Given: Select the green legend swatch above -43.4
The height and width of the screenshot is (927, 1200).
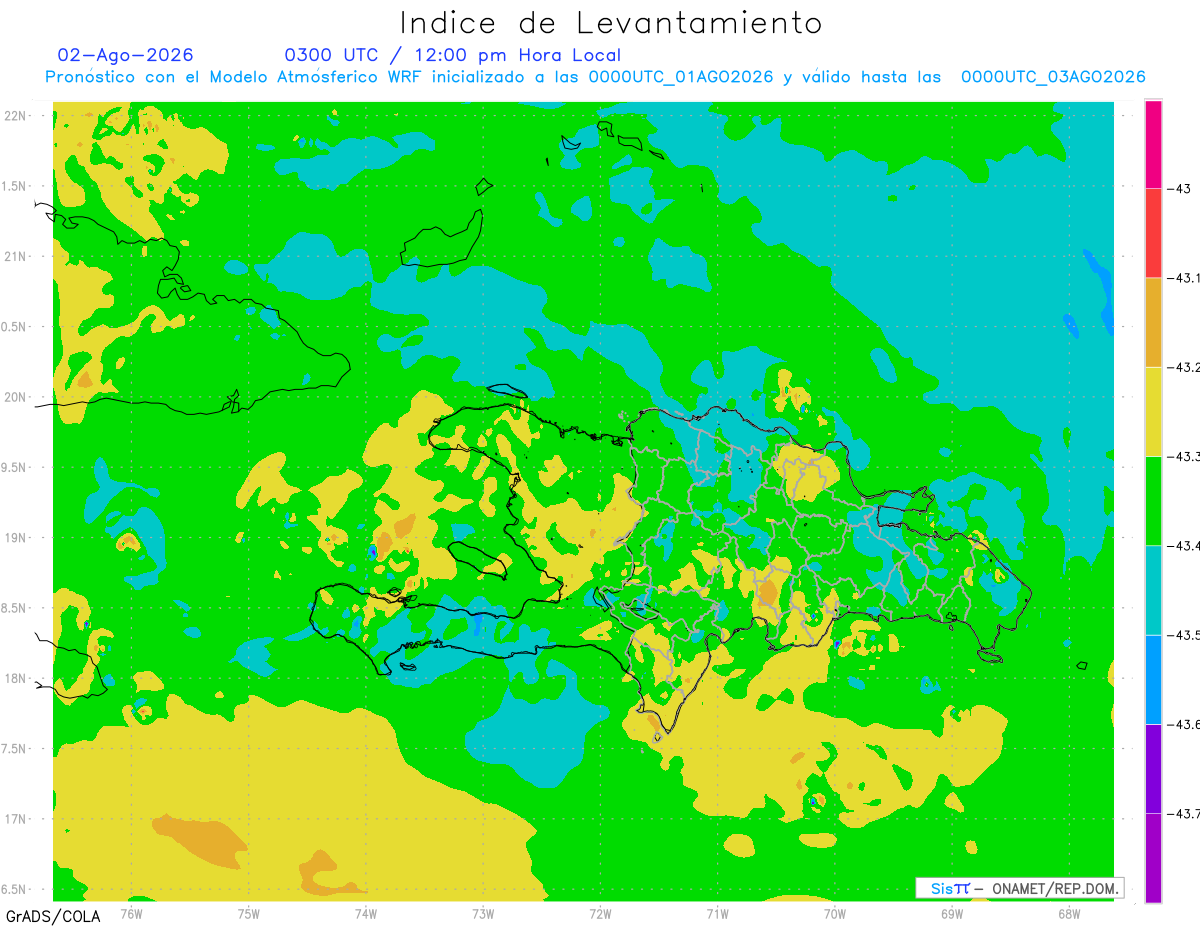Looking at the screenshot, I should [x=1153, y=500].
